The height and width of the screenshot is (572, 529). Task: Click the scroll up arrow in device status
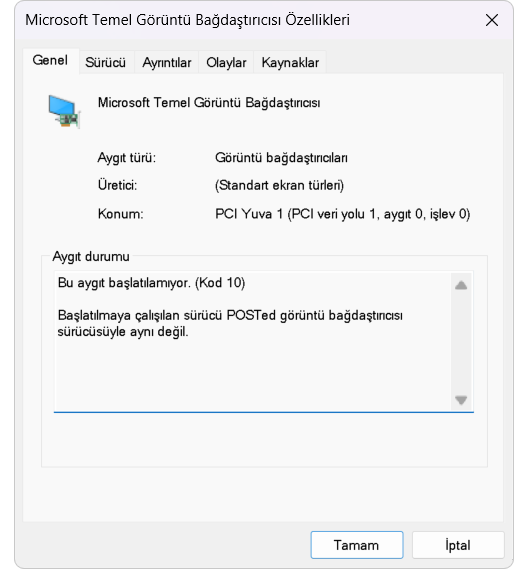[461, 285]
